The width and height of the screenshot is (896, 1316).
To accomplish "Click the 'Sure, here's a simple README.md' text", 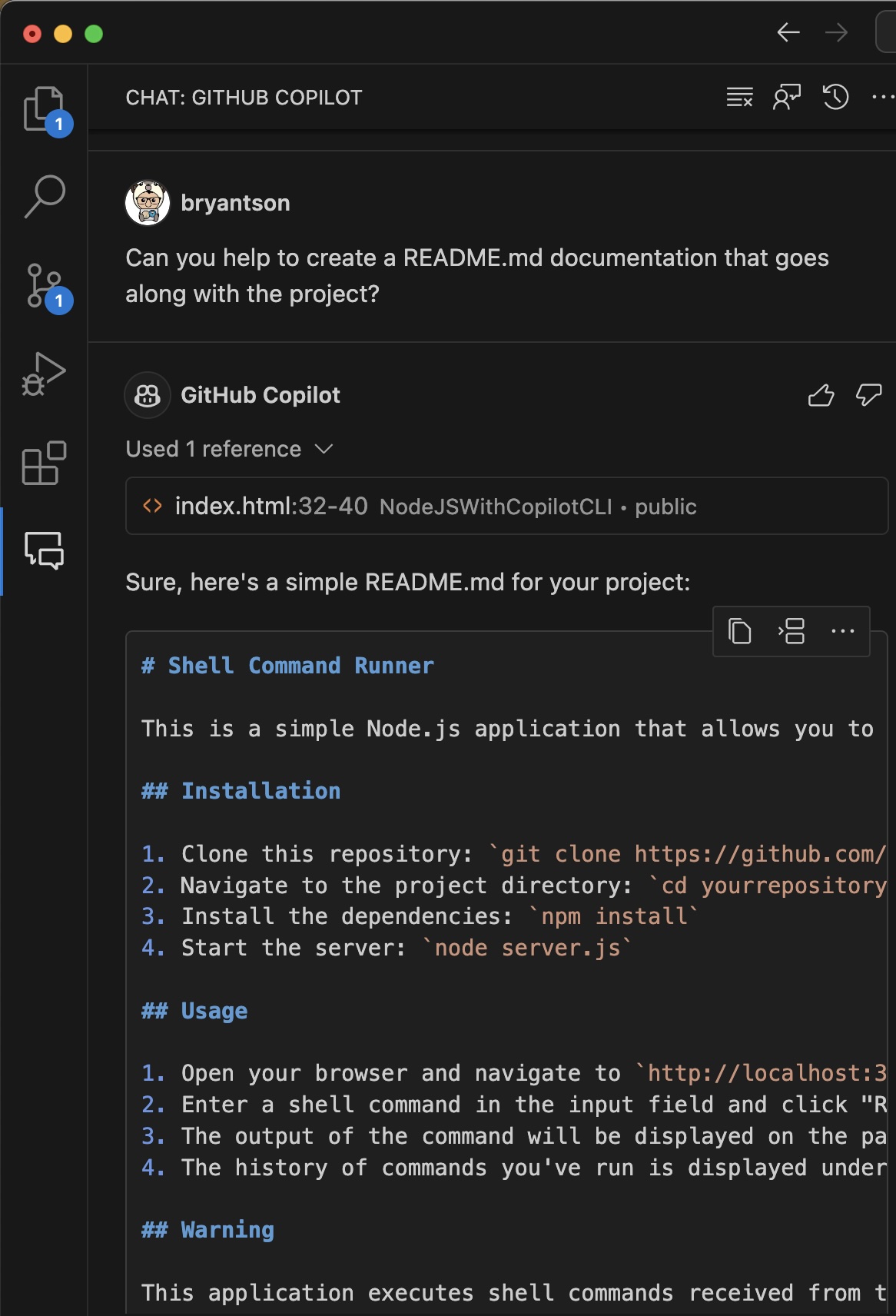I will [x=408, y=582].
